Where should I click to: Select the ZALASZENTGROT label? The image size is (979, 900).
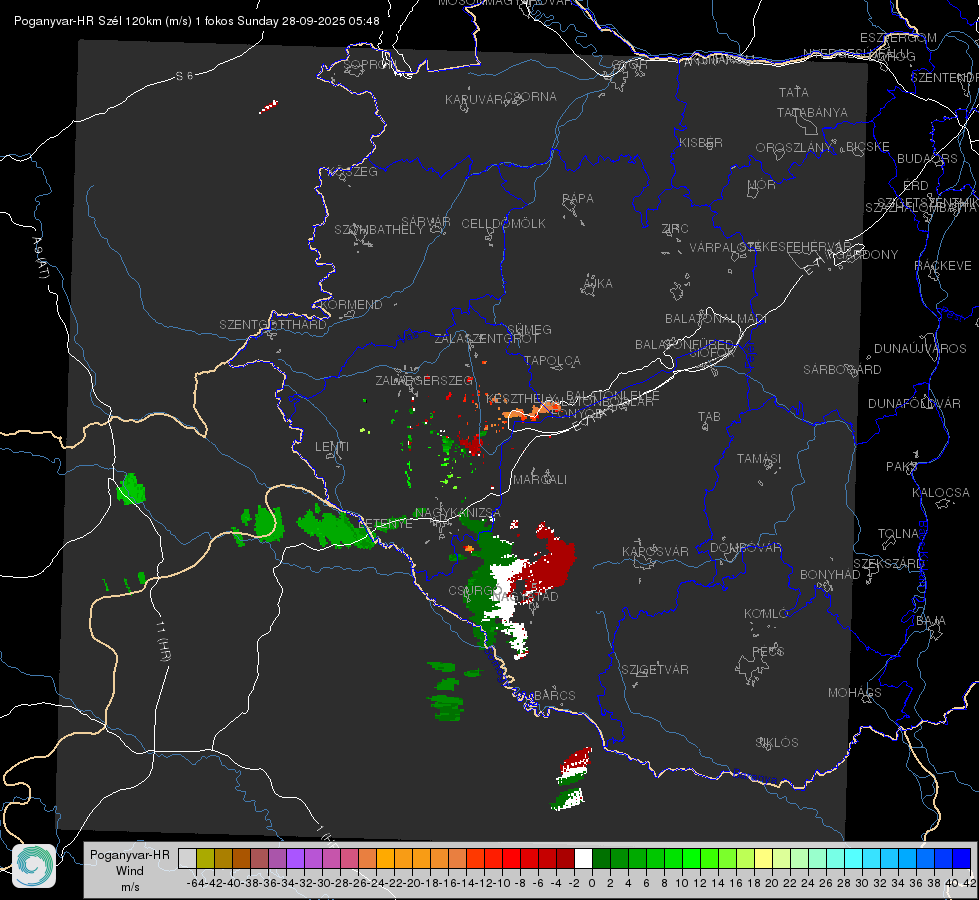point(486,339)
